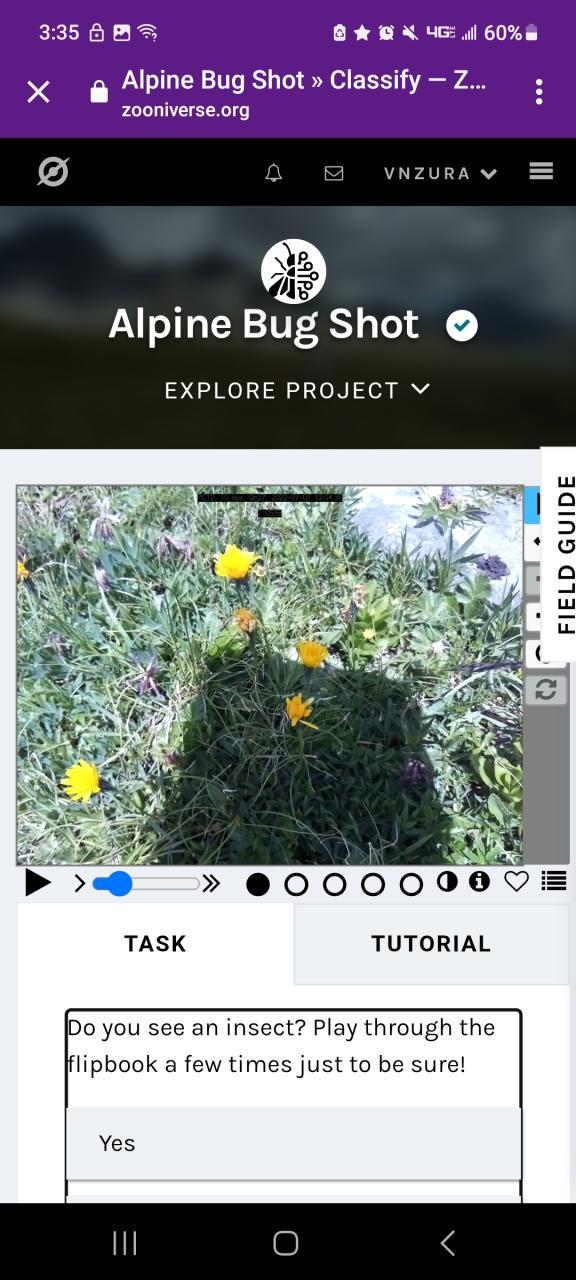This screenshot has height=1280, width=576.
Task: Expand the VNZURA account dropdown
Action: [440, 173]
